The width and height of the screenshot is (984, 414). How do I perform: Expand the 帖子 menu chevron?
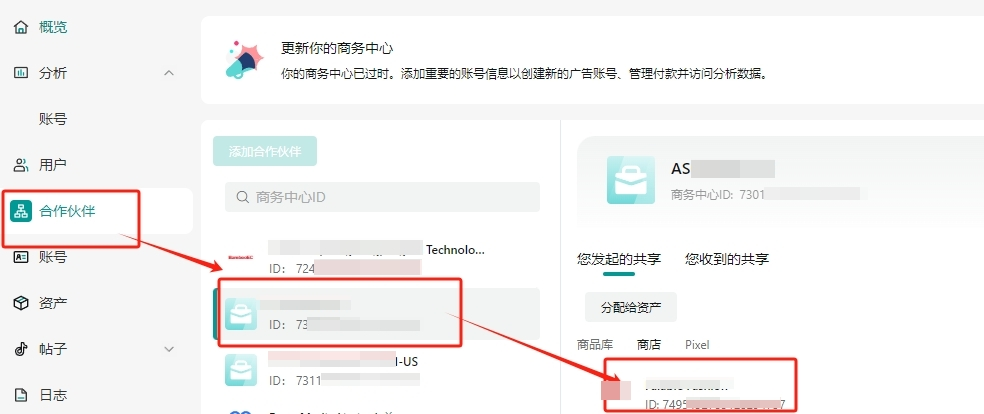point(168,349)
